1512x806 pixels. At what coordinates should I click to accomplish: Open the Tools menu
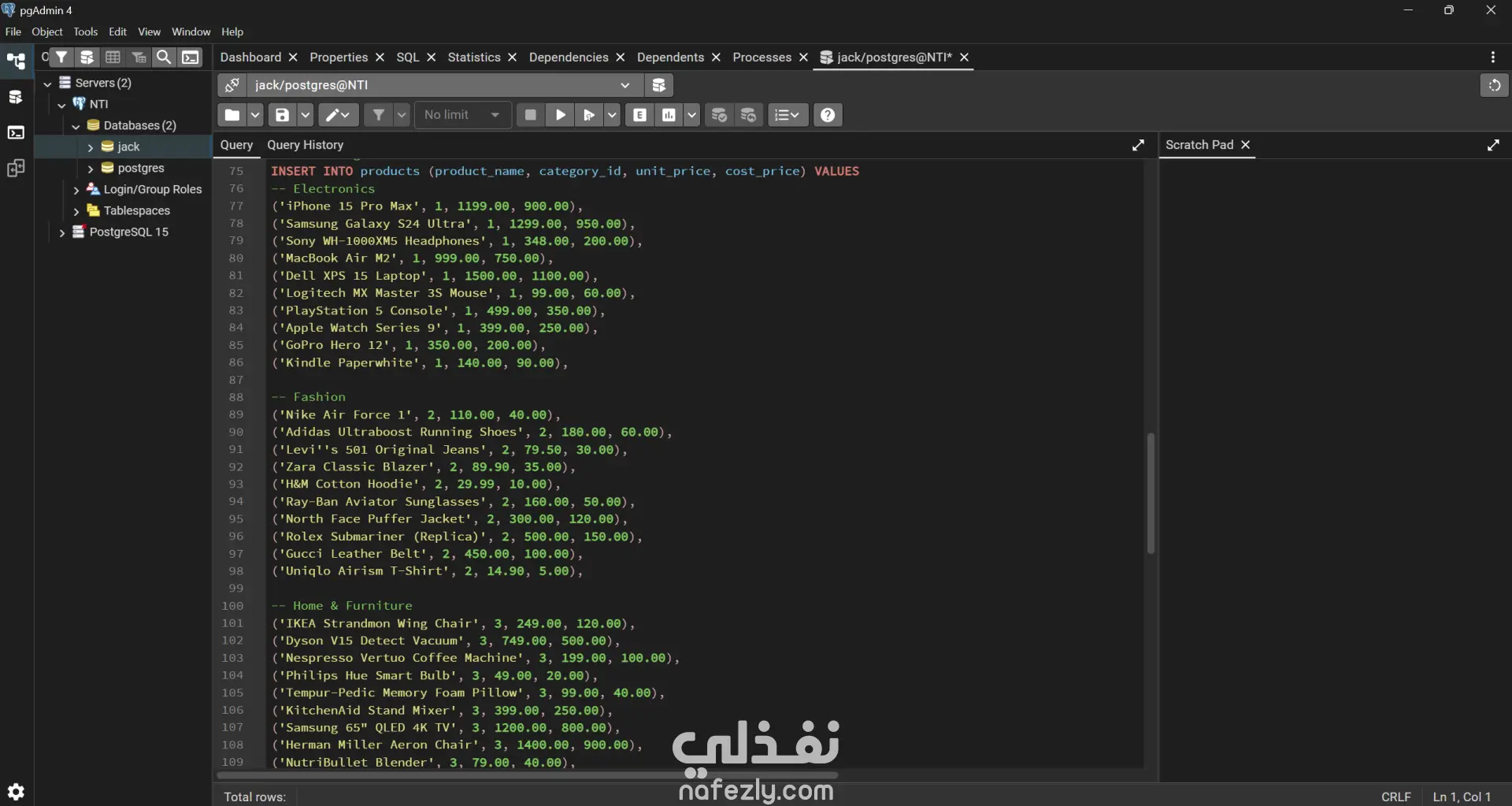[86, 32]
